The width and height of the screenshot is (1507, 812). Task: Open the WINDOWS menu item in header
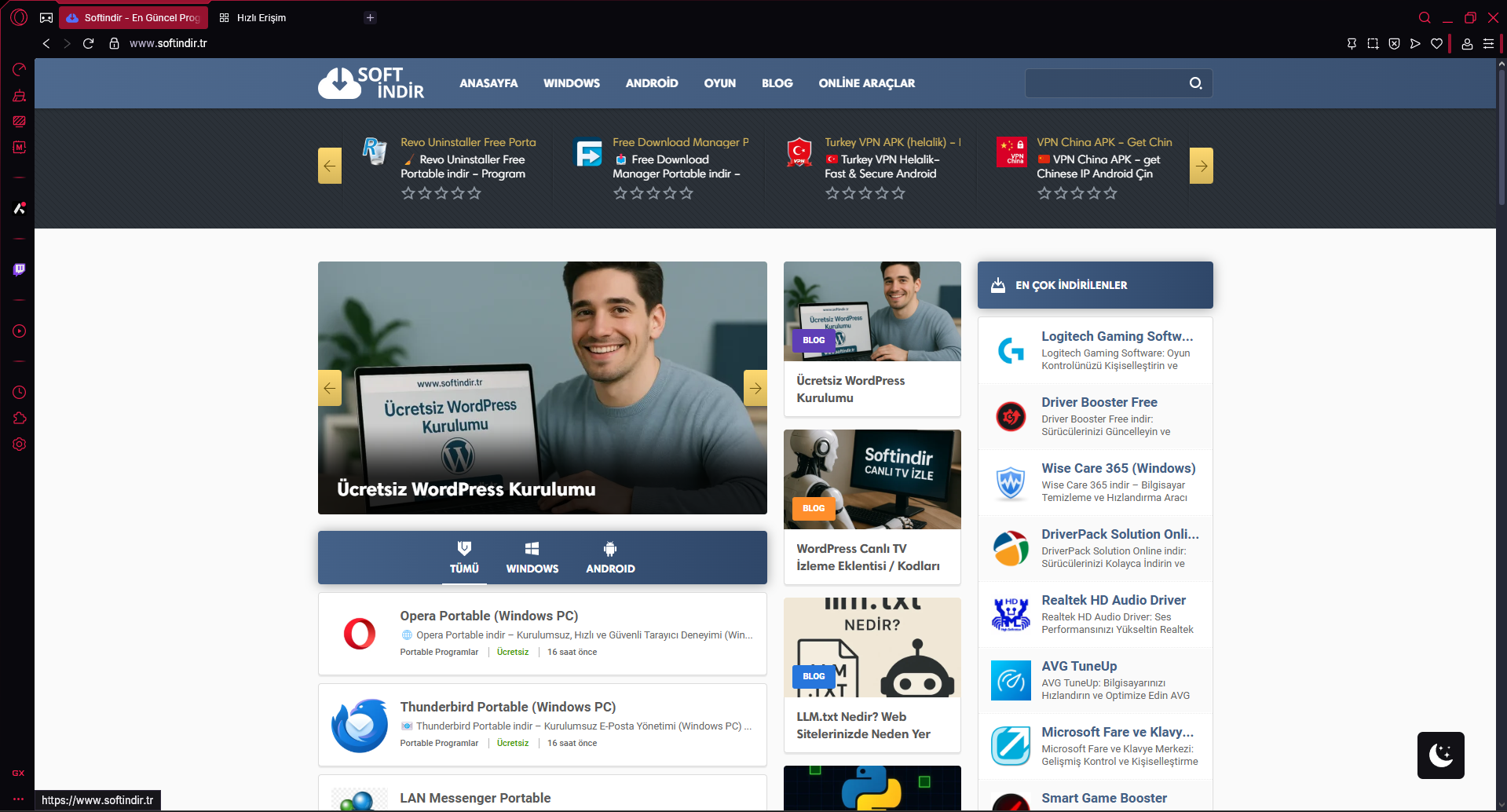[x=572, y=83]
